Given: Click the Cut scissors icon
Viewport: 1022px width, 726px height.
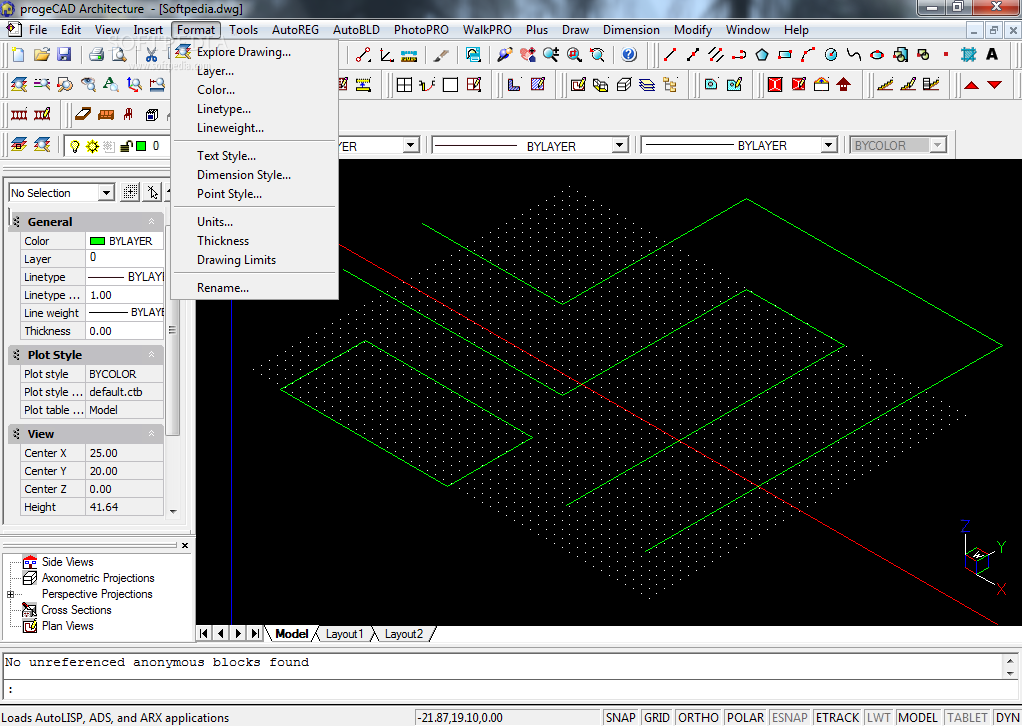Looking at the screenshot, I should coord(151,55).
